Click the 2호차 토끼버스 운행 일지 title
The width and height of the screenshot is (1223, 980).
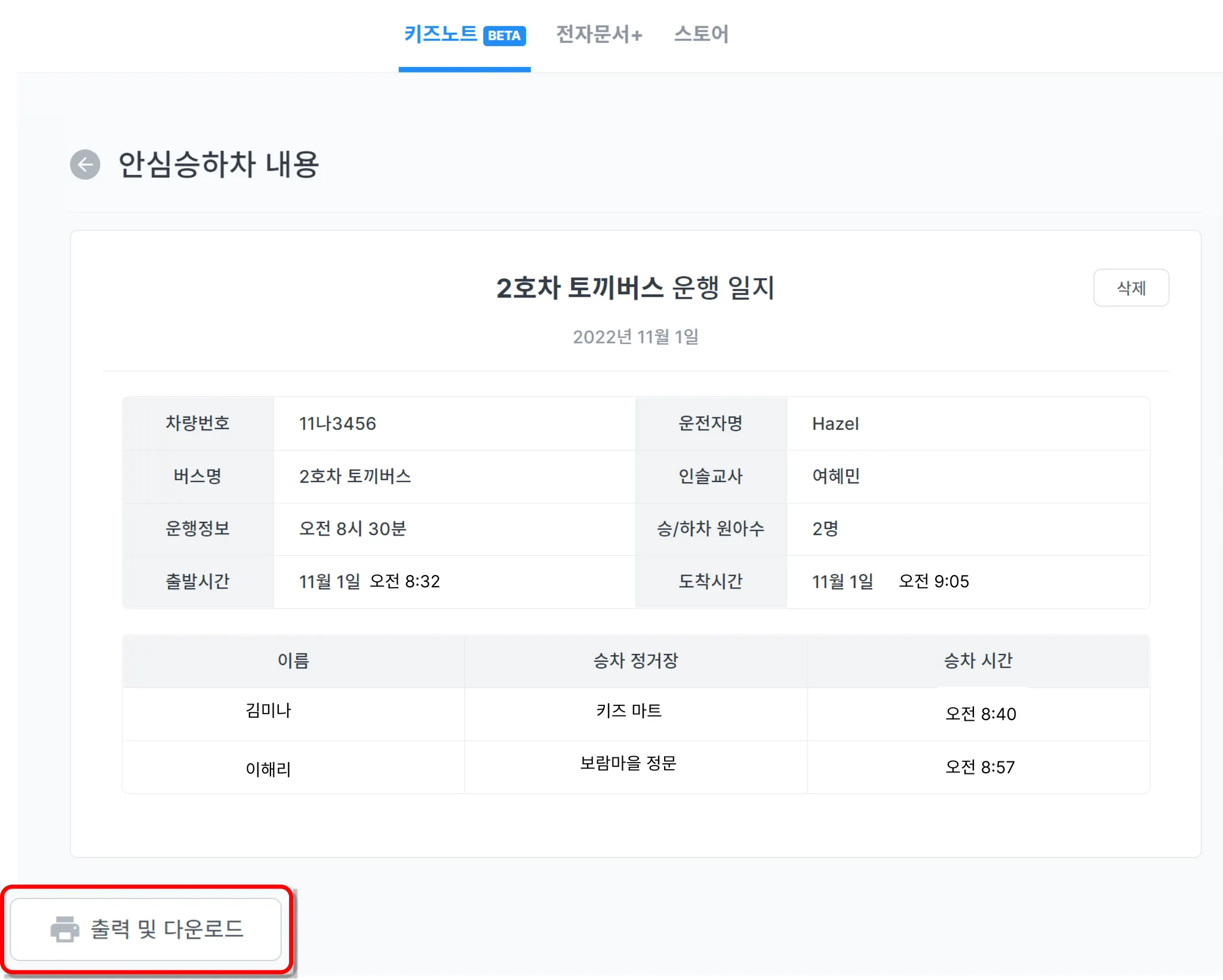(x=635, y=288)
